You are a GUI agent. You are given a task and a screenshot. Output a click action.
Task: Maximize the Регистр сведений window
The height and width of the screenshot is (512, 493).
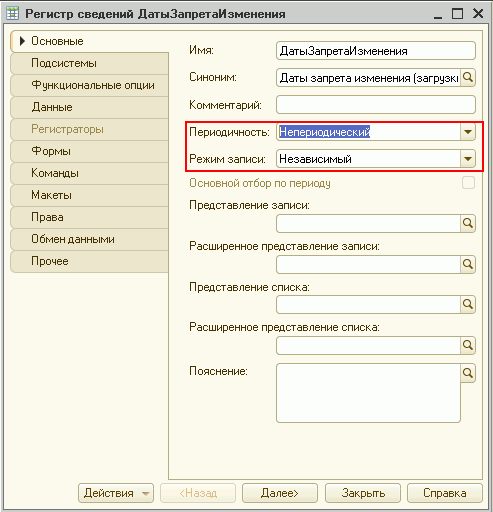pos(457,14)
